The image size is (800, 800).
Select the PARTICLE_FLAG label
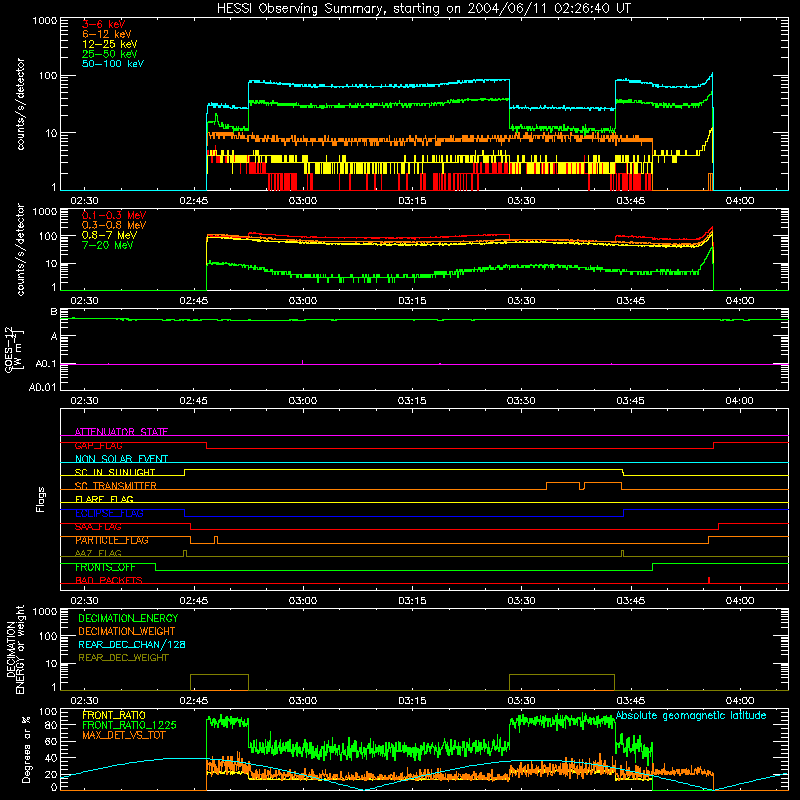click(x=112, y=540)
